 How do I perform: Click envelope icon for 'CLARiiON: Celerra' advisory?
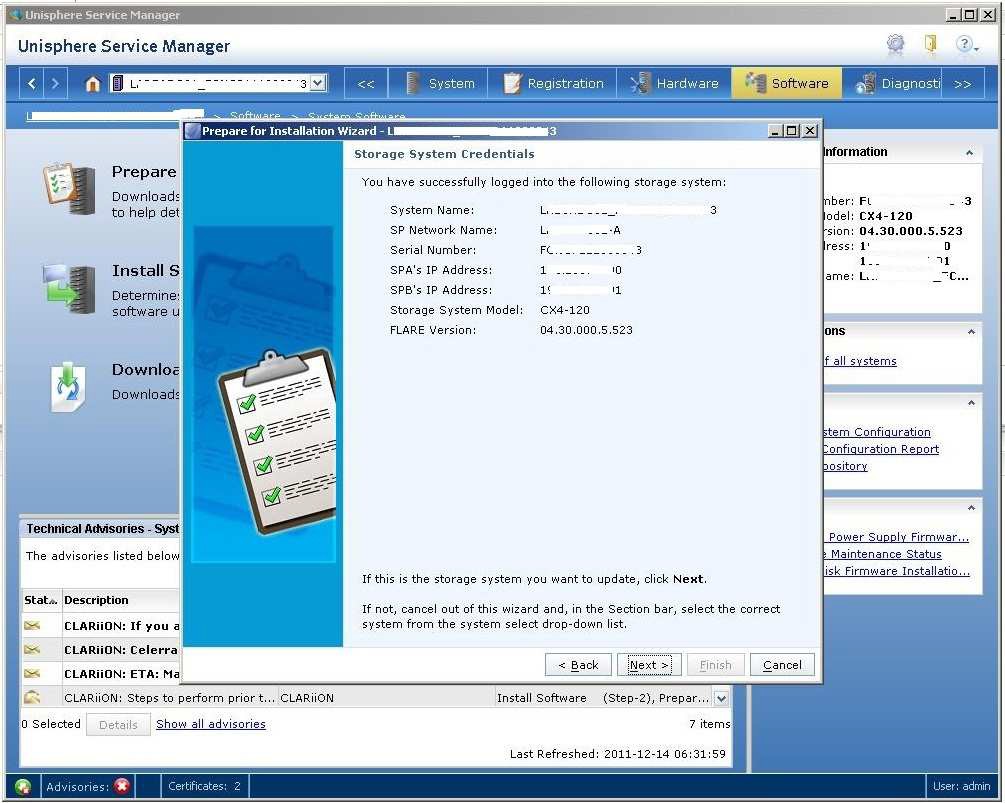(32, 649)
